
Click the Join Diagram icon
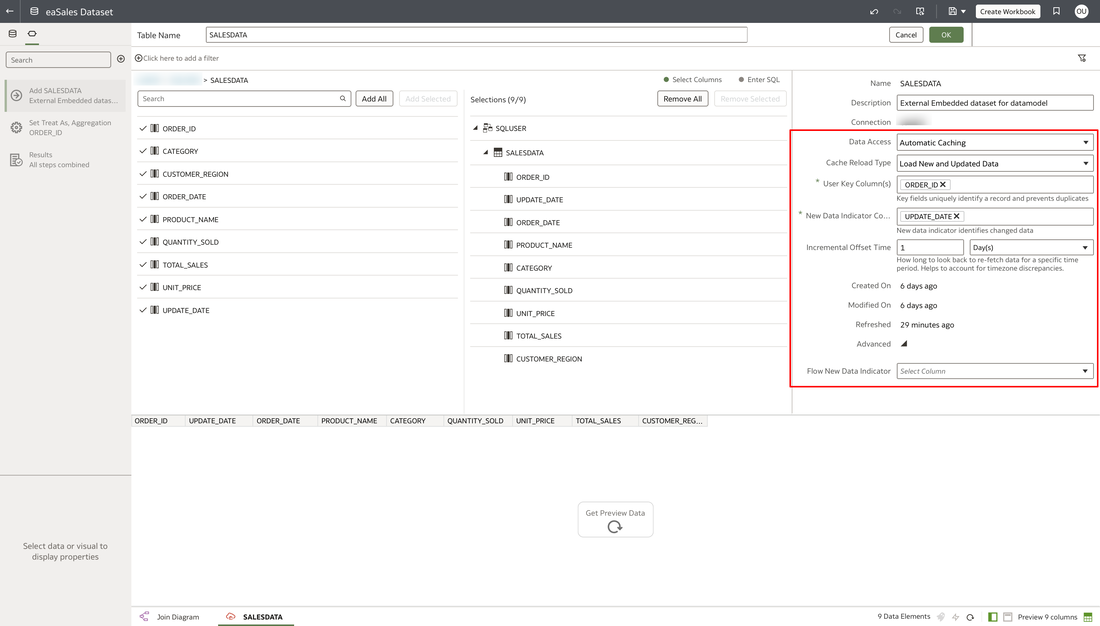tap(145, 617)
